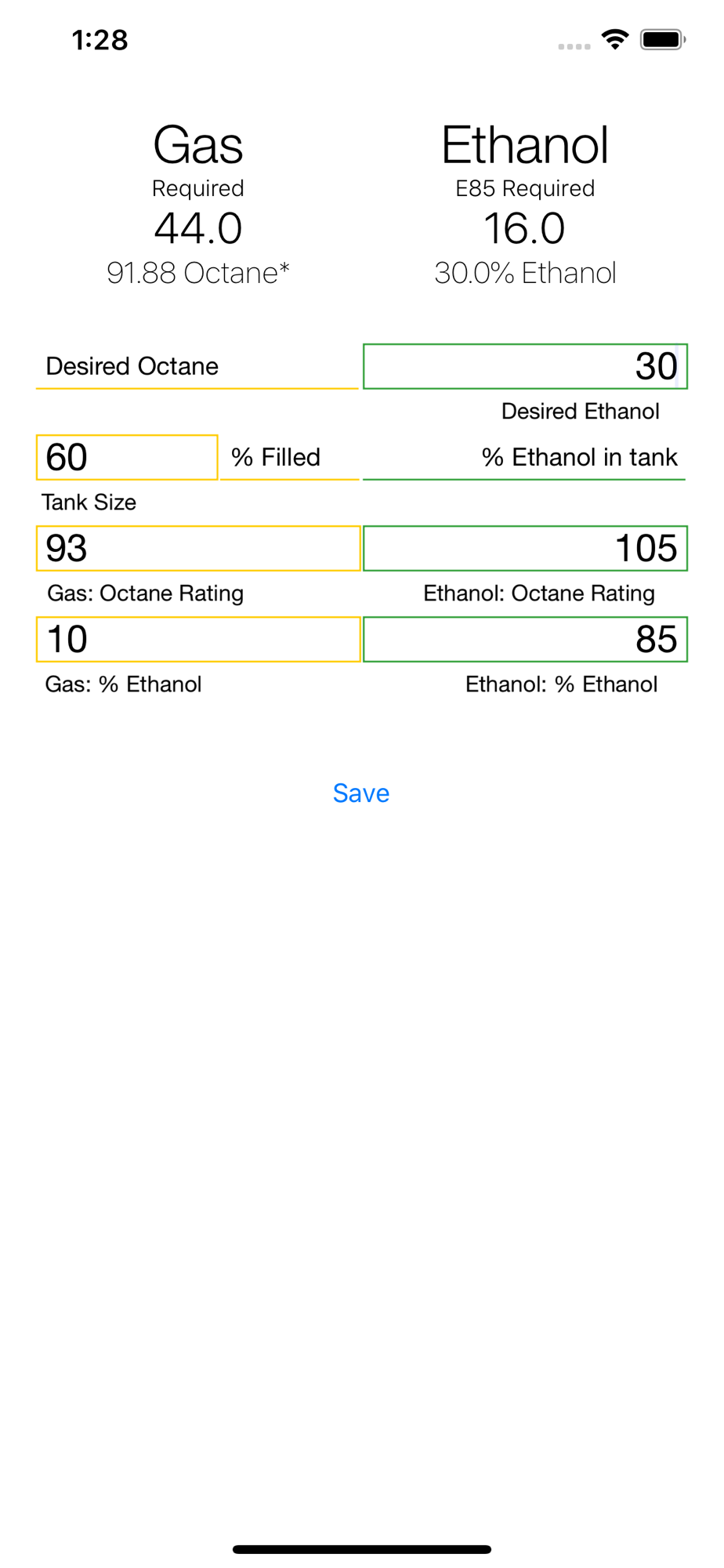Image resolution: width=724 pixels, height=1568 pixels.
Task: Tap the Ethanol heading
Action: click(x=525, y=145)
